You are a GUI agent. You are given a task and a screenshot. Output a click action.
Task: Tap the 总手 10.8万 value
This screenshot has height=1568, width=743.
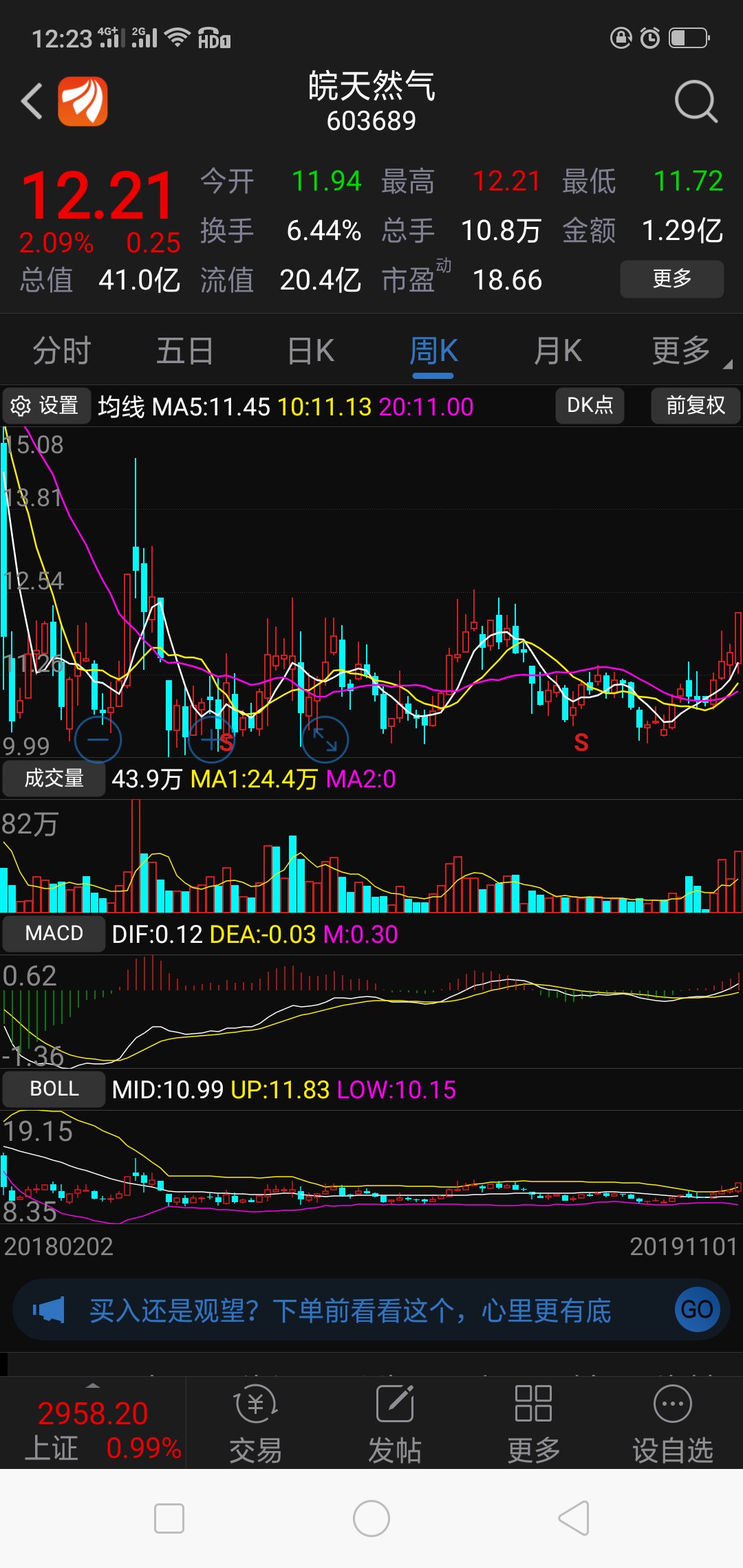[x=502, y=230]
